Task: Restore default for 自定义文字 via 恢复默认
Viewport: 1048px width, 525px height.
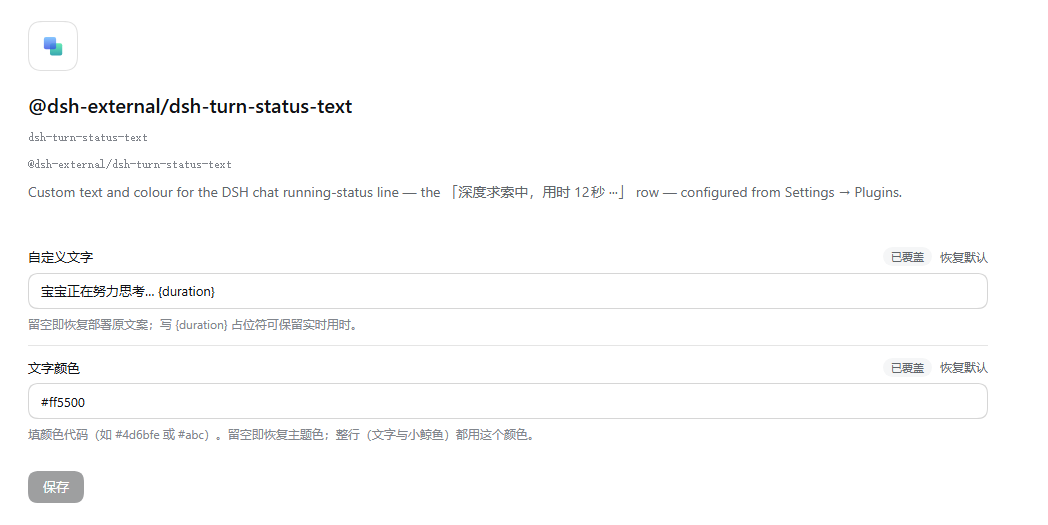Action: coord(963,257)
